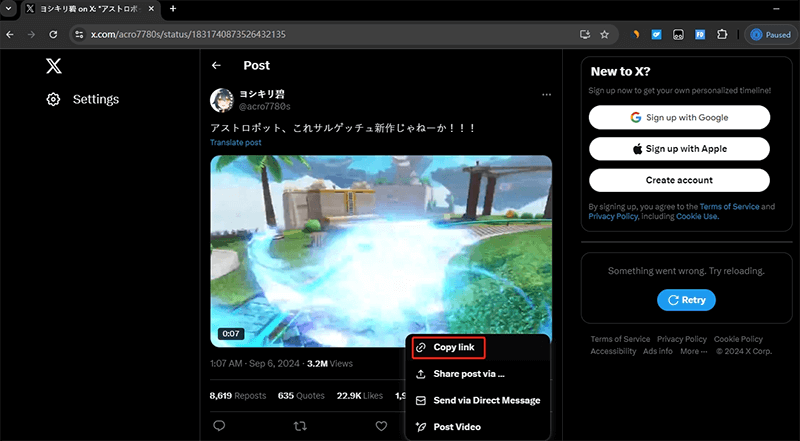Viewport: 800px width, 441px height.
Task: Click the 1:07 AM Sep 6, 2024 timestamp
Action: [x=255, y=364]
